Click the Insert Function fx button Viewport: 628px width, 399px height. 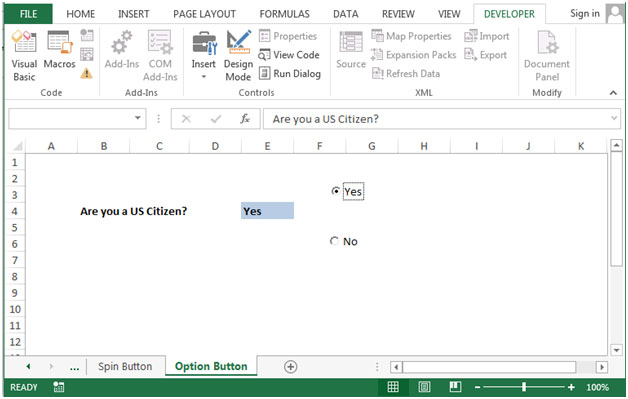coord(245,119)
